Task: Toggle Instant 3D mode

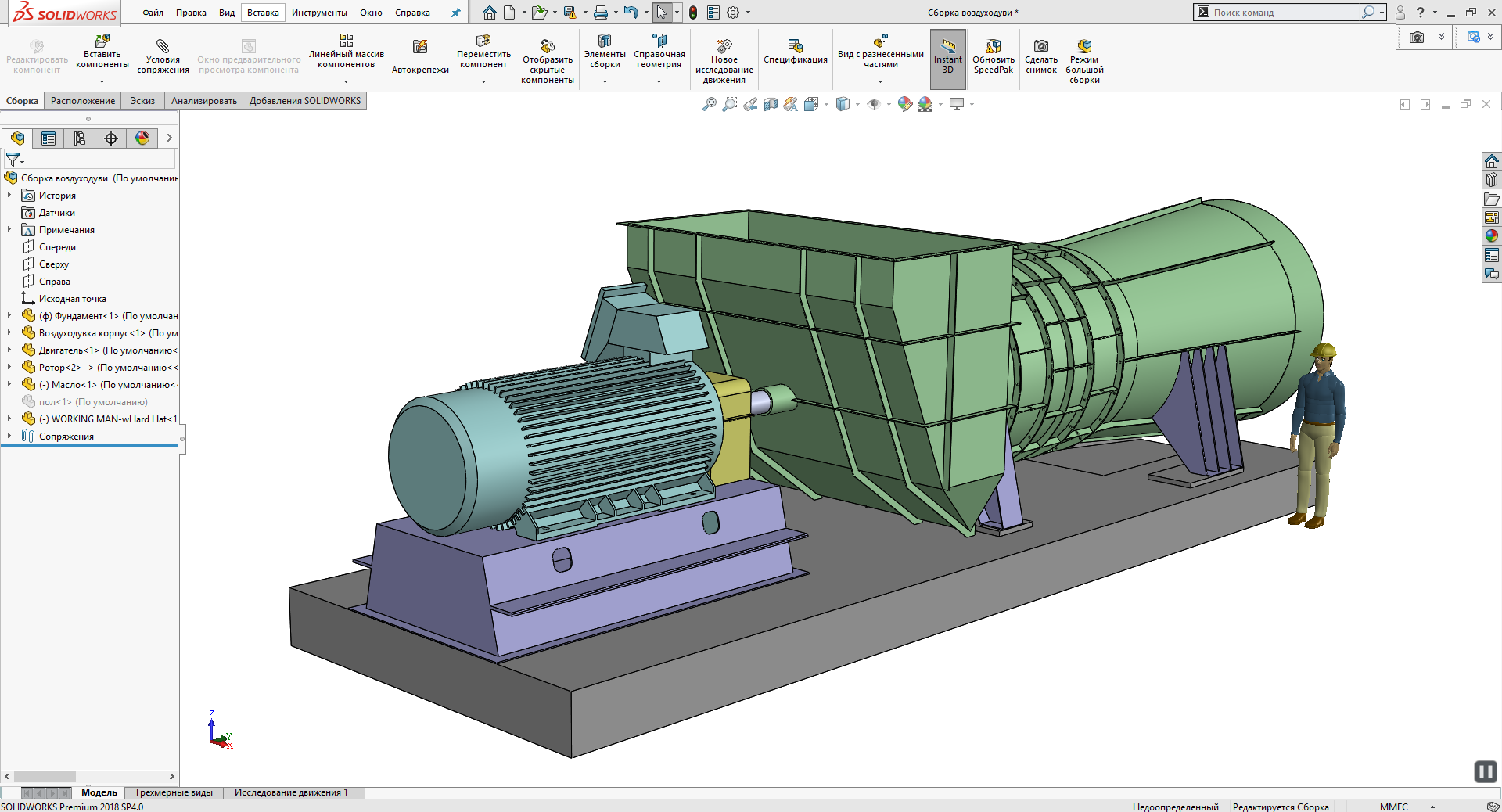Action: click(948, 59)
